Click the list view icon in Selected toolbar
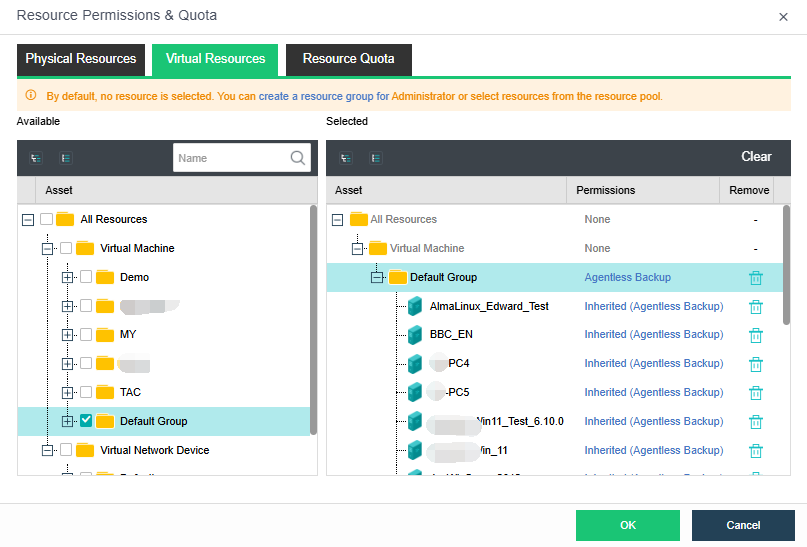 pyautogui.click(x=376, y=158)
